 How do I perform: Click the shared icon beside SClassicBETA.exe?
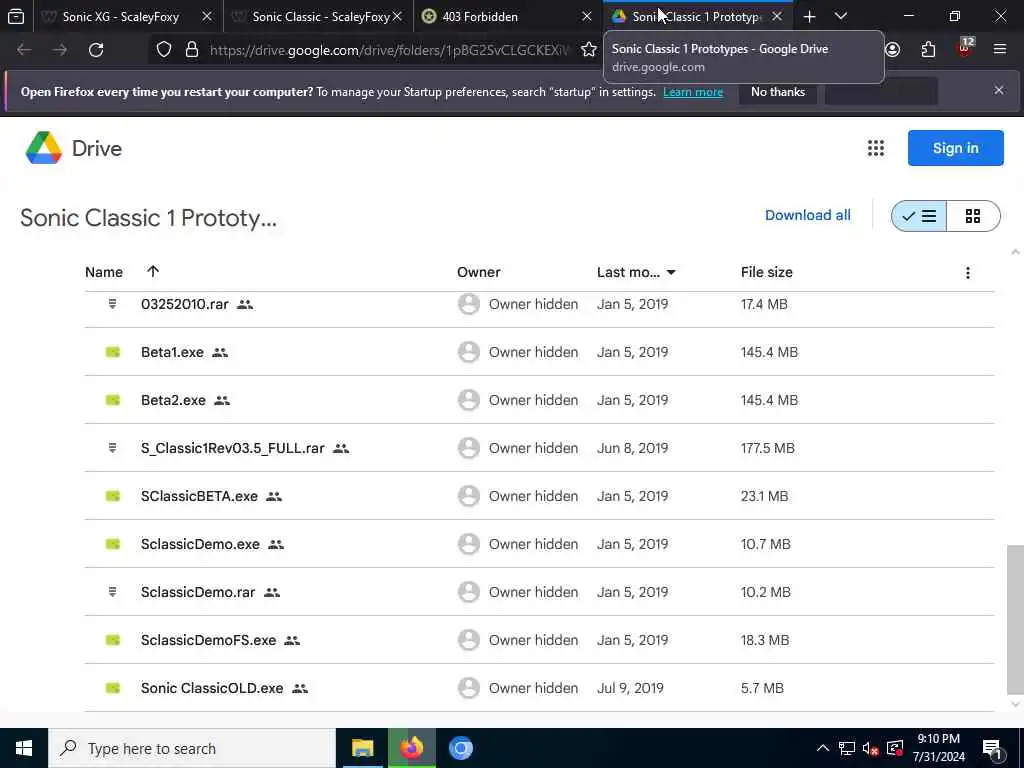274,496
